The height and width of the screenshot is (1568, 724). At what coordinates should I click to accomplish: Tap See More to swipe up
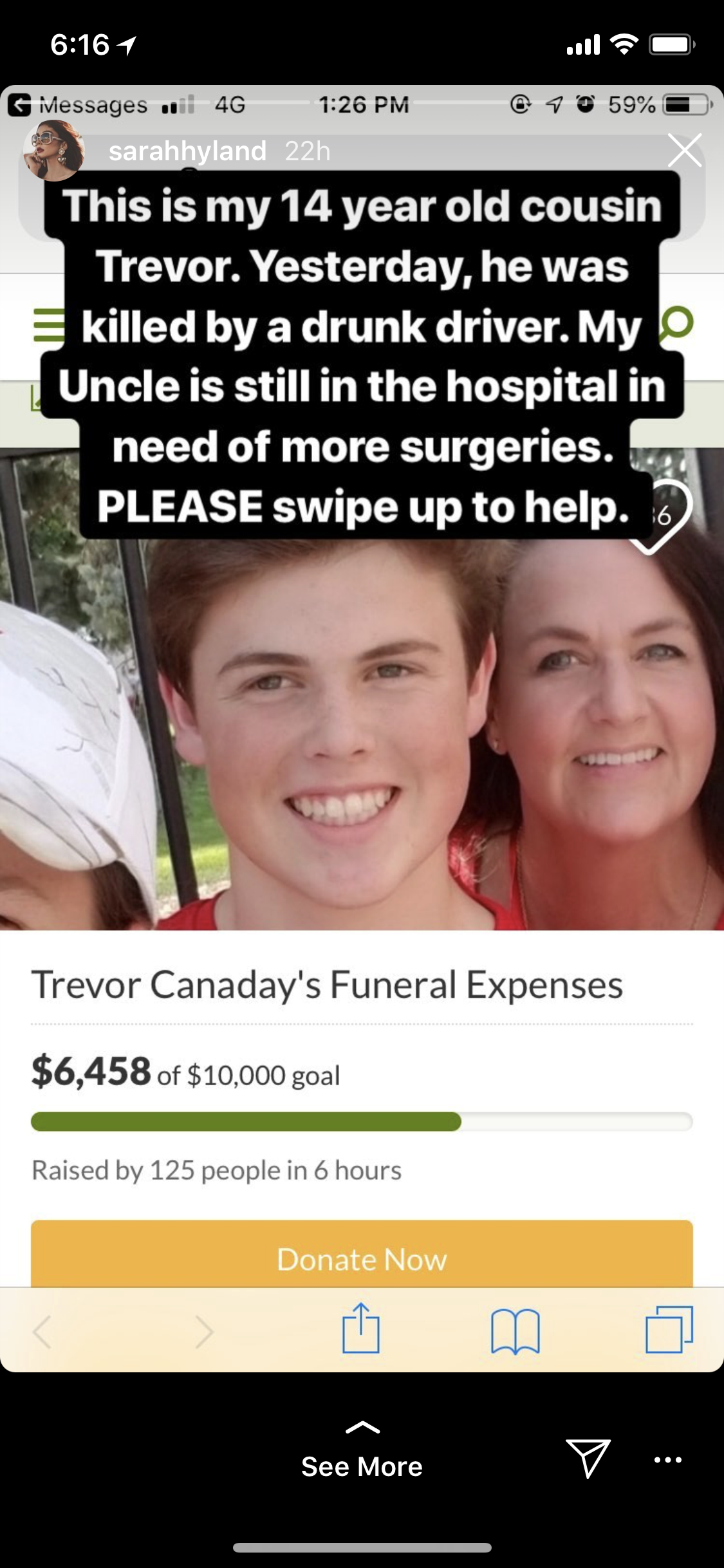362,1466
